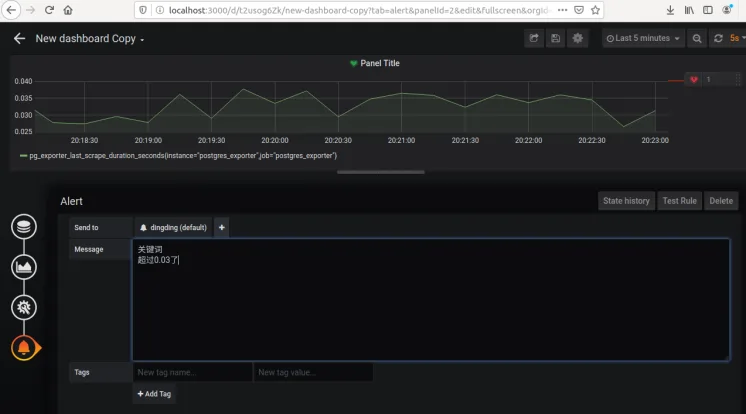Select the Alert tab bell icon
This screenshot has height=414, width=746.
(x=25, y=348)
